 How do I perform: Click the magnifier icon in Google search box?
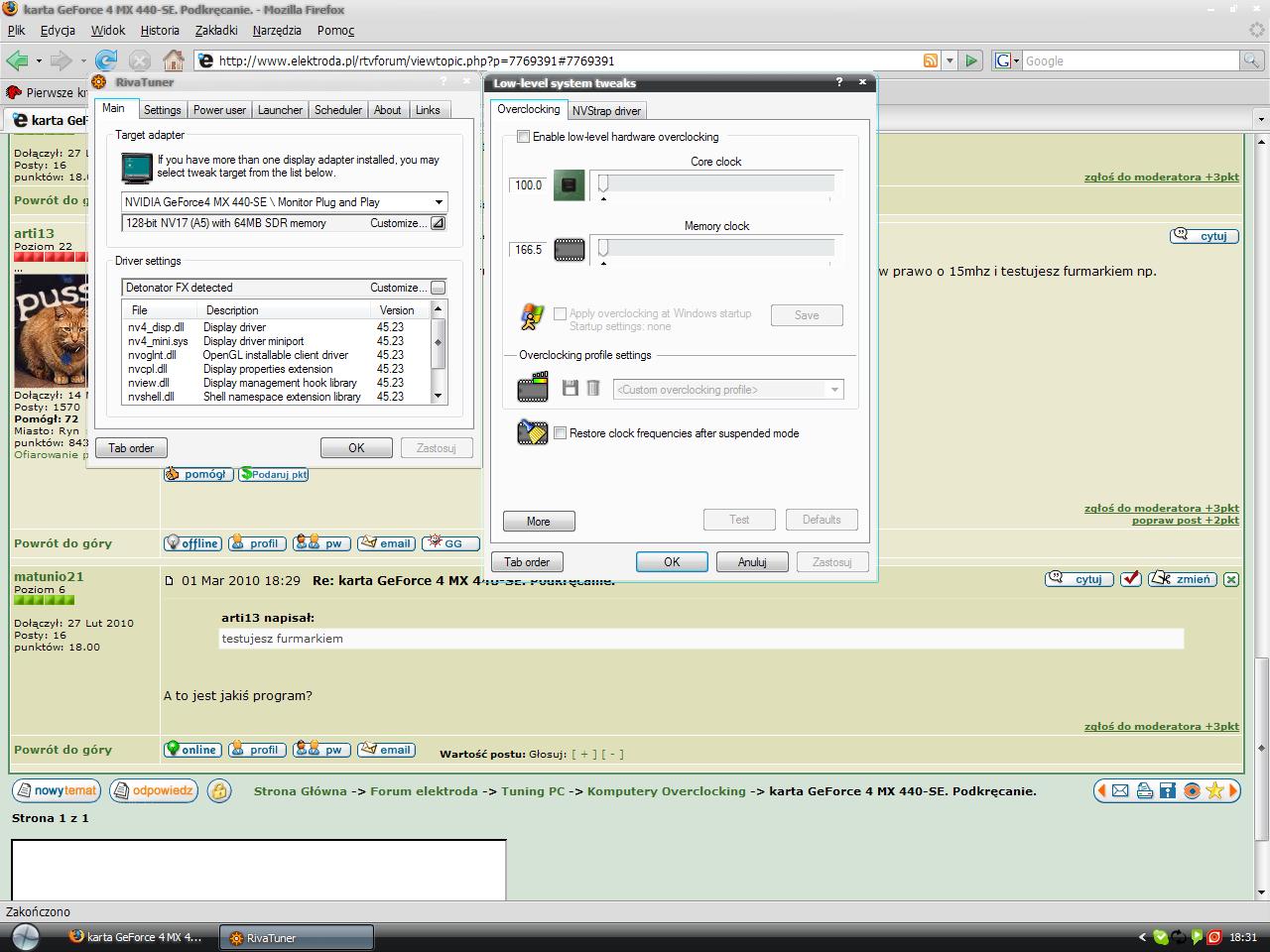pyautogui.click(x=1251, y=60)
